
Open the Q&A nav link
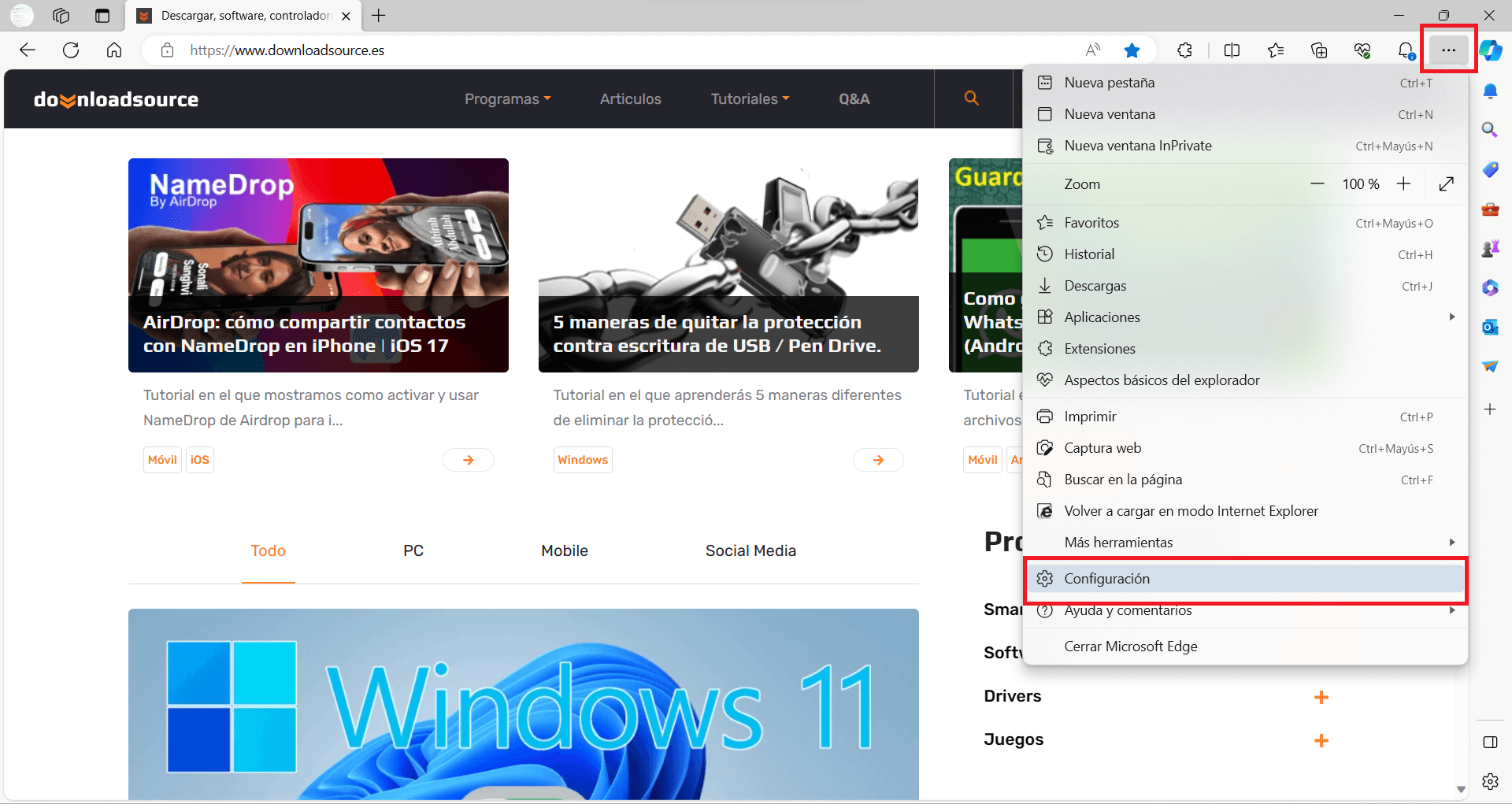(854, 98)
